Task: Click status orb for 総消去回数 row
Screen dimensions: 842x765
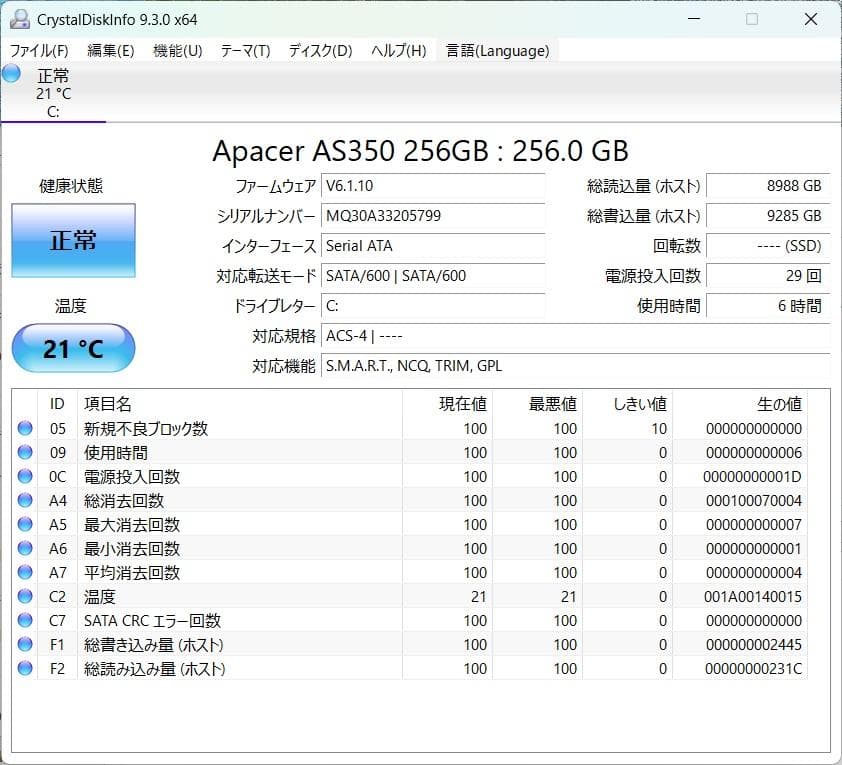Action: tap(25, 500)
